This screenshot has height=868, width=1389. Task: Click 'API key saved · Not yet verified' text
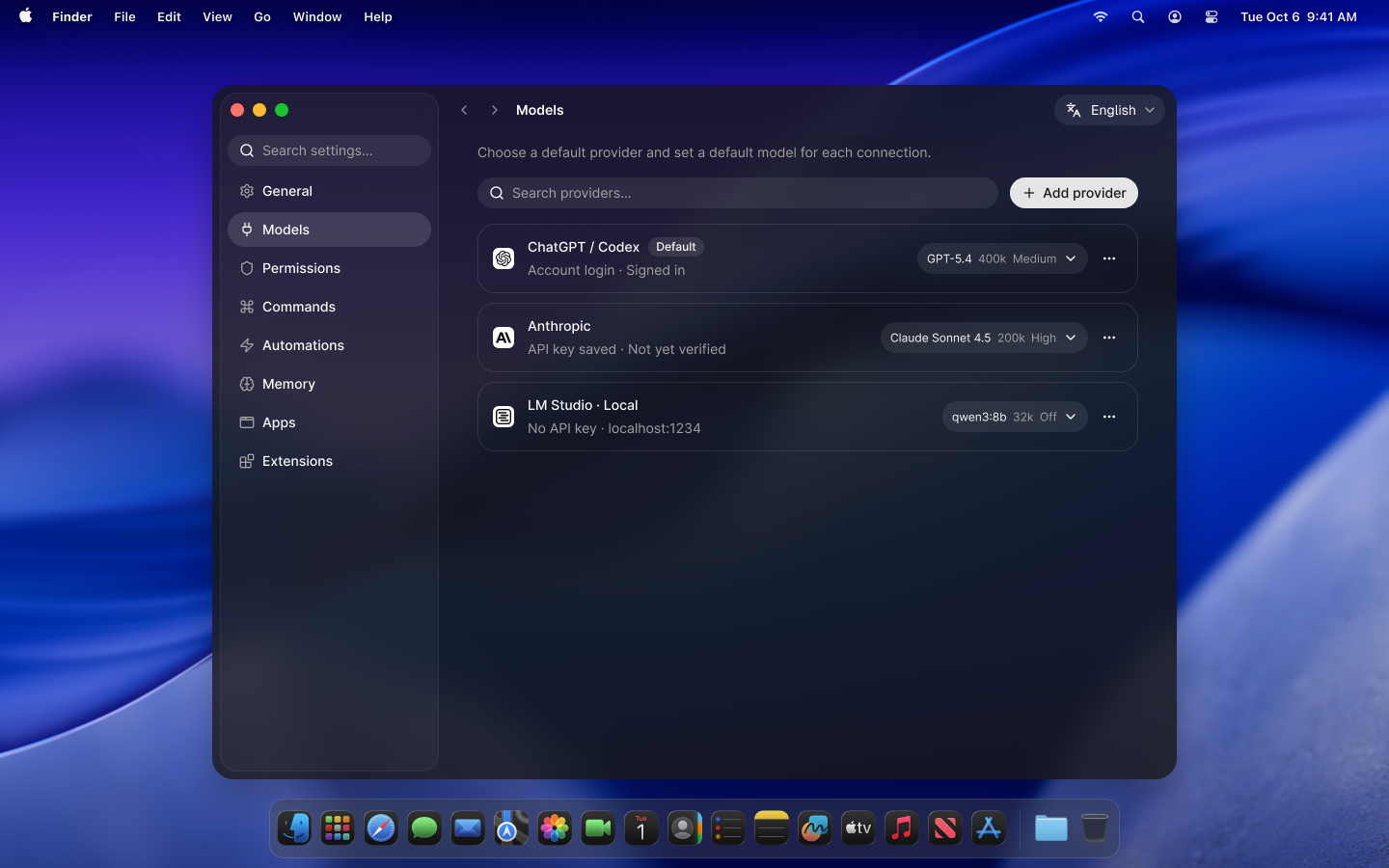point(627,349)
